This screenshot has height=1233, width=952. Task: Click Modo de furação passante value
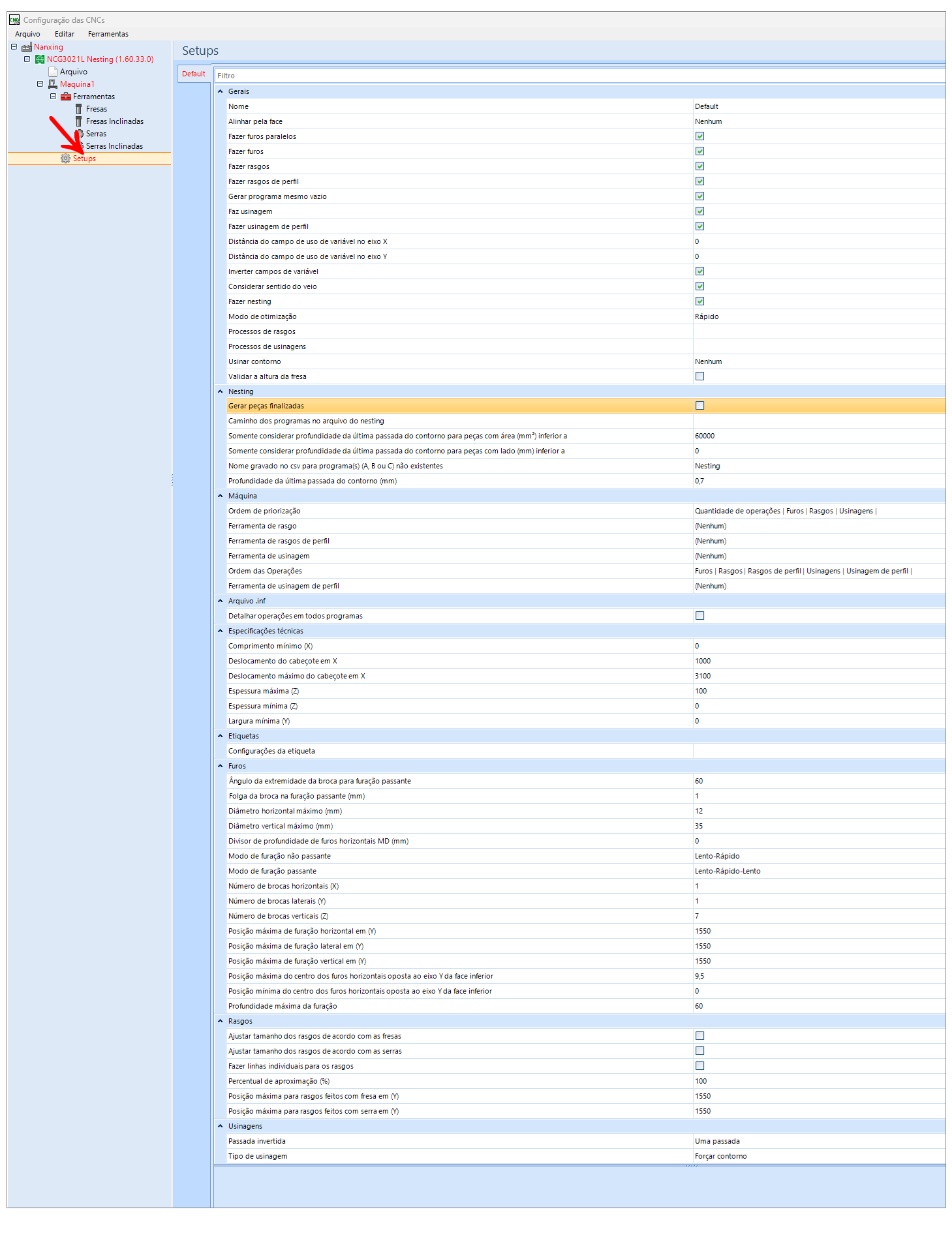728,871
